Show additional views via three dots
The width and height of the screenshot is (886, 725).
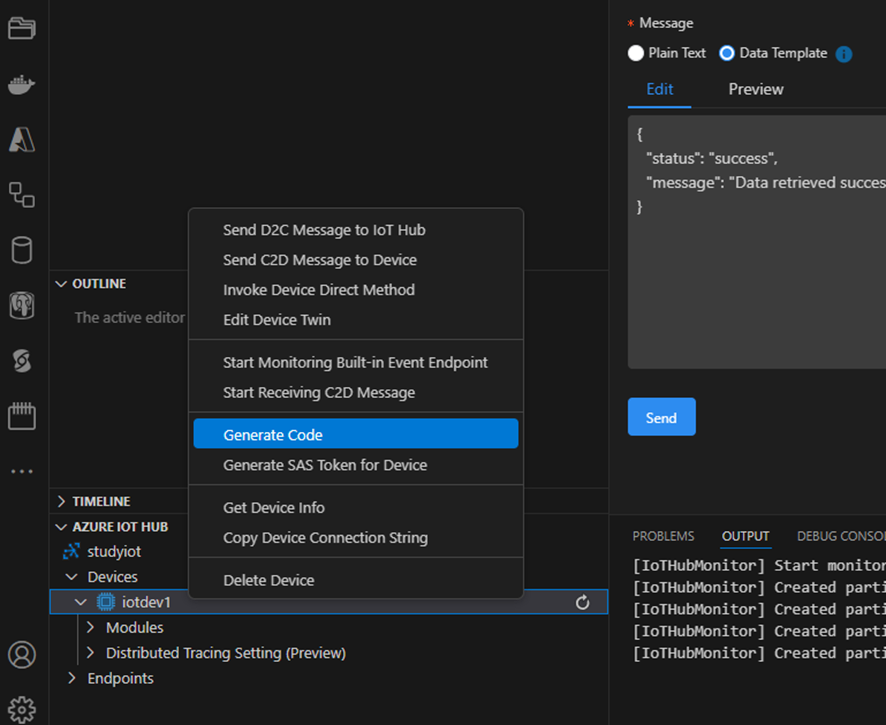click(x=21, y=471)
